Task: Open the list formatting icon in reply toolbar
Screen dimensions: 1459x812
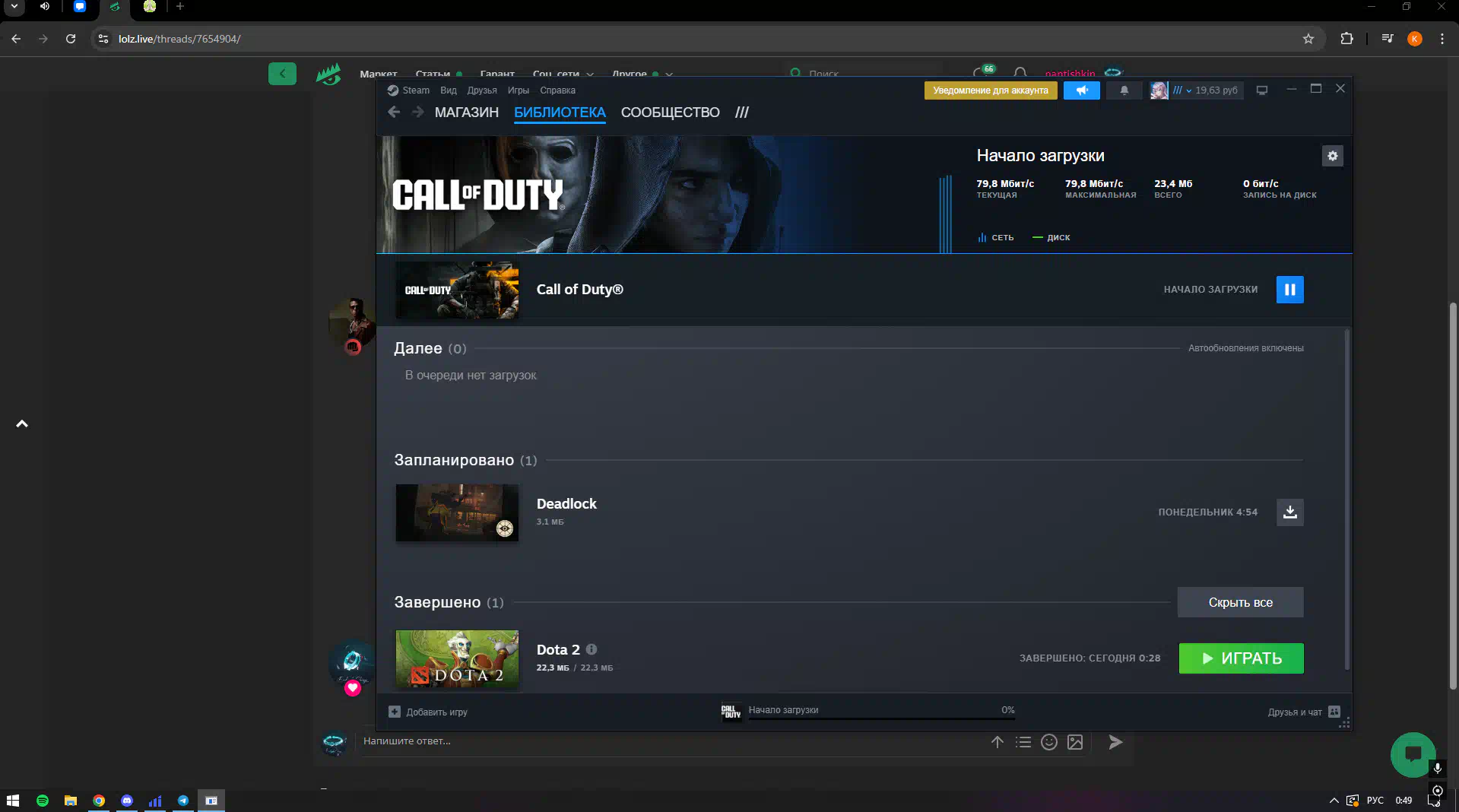Action: pos(1023,742)
